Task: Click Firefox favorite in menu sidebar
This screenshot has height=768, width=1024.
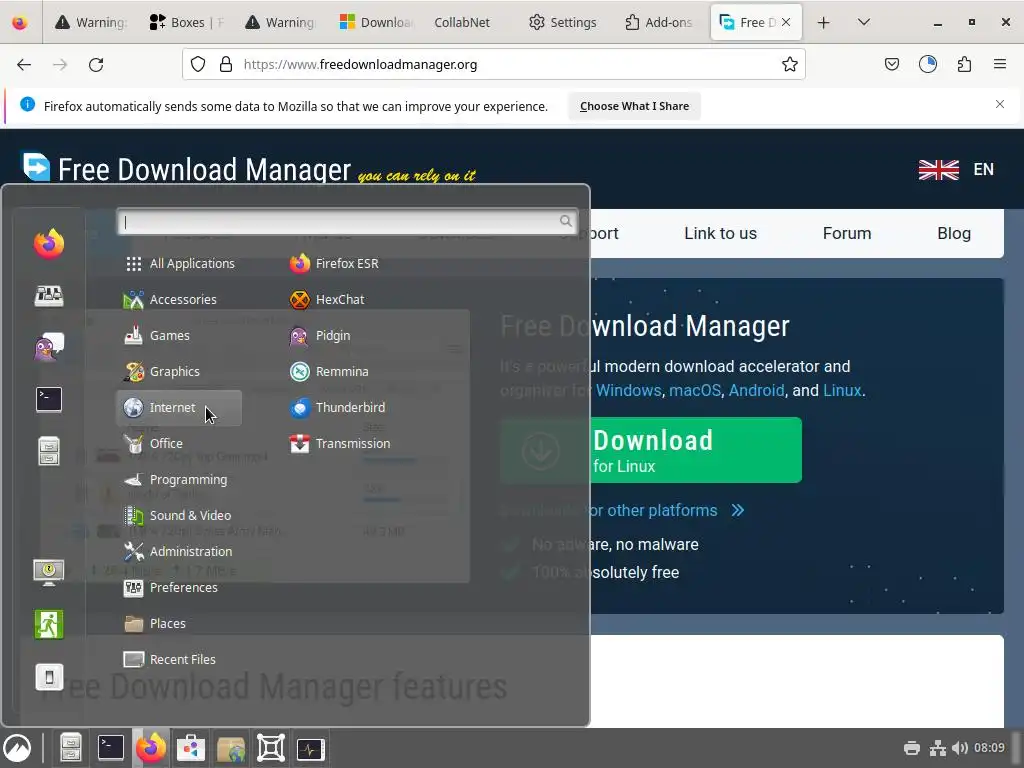Action: pos(49,244)
